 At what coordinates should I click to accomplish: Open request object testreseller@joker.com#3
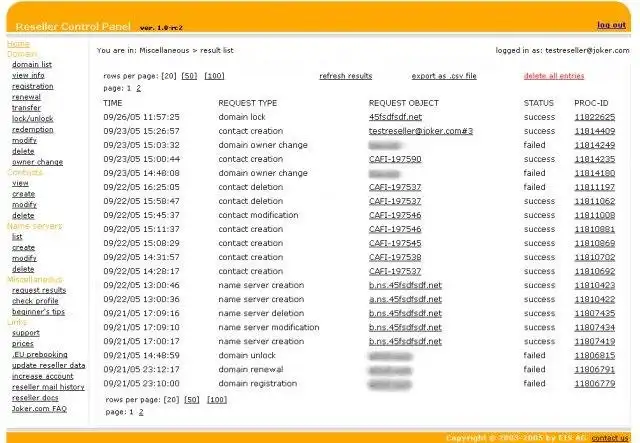pyautogui.click(x=421, y=131)
